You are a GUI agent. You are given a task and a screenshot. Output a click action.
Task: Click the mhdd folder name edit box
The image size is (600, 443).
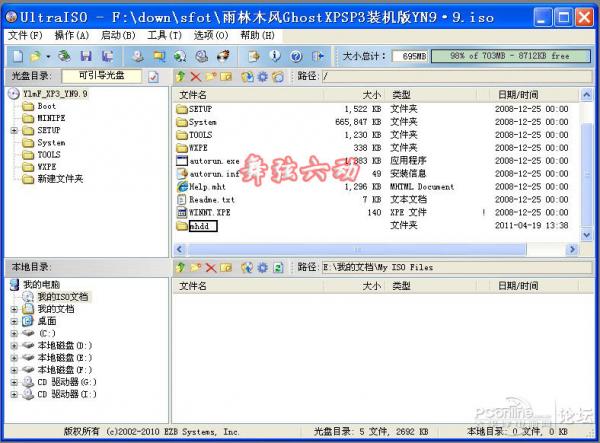tap(203, 226)
